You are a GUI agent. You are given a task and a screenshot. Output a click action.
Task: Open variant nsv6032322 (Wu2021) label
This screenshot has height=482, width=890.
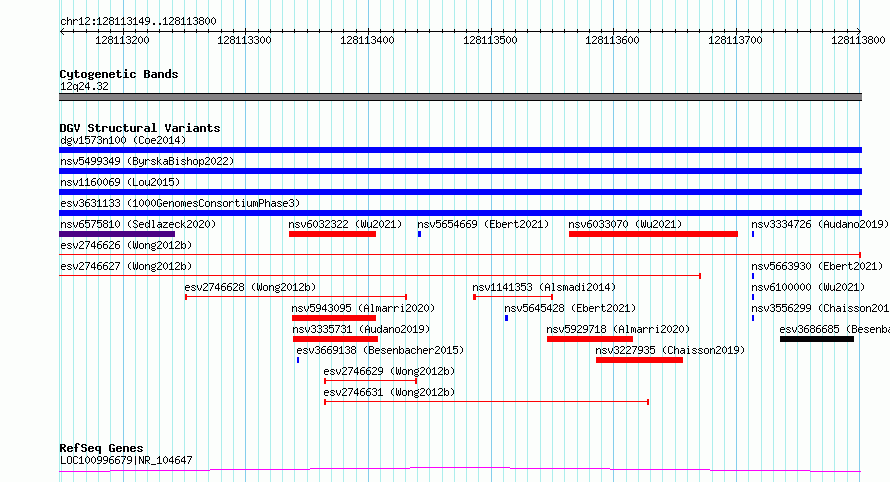pyautogui.click(x=345, y=224)
